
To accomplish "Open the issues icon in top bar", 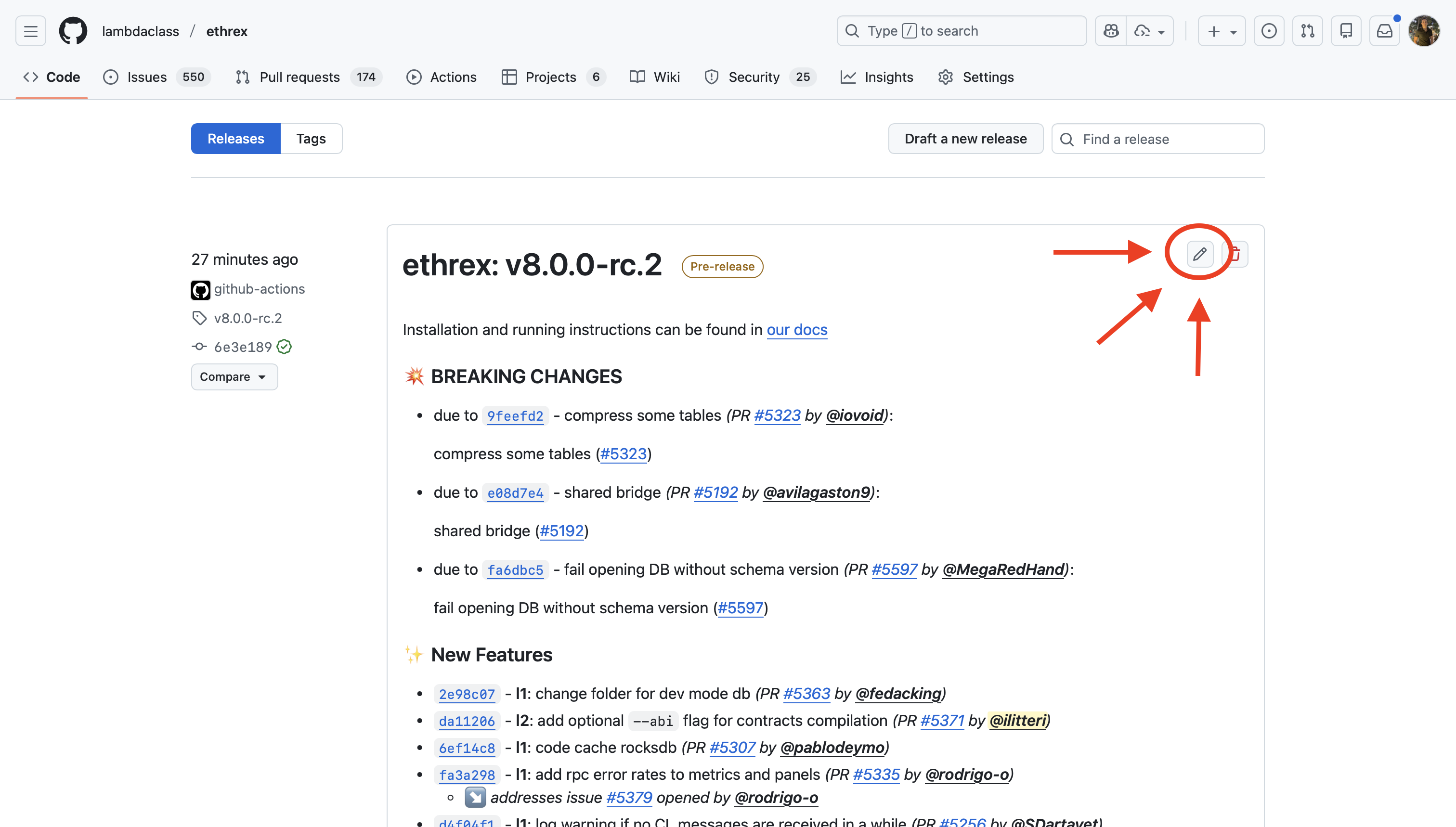I will click(1269, 31).
